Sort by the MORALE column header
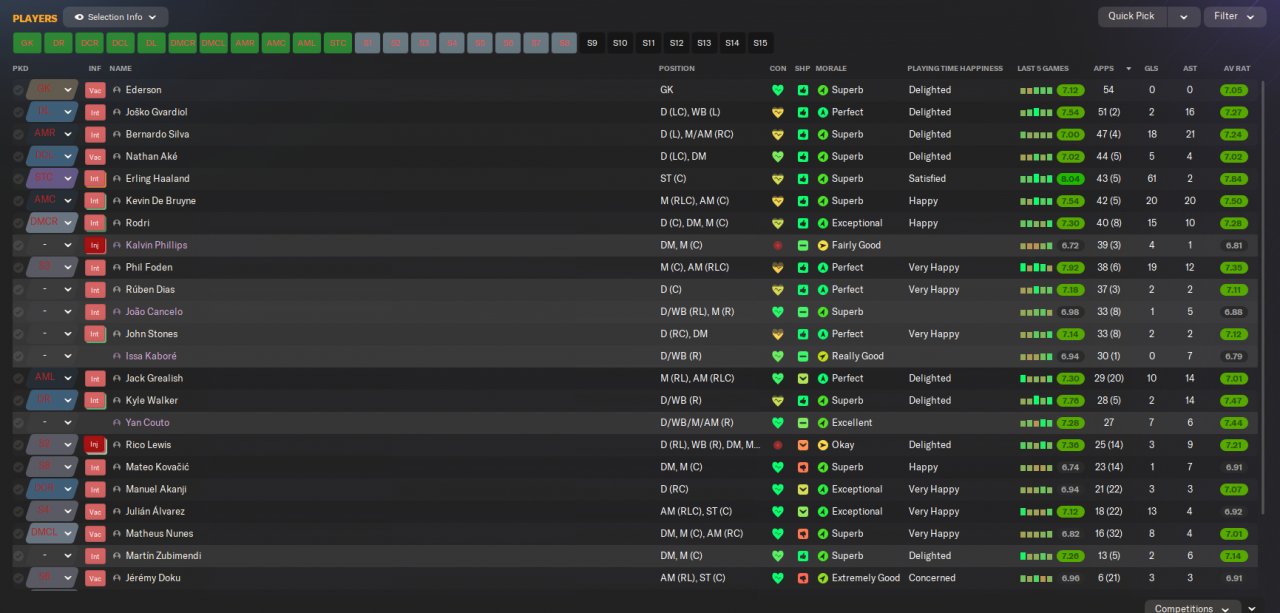Screen dimensions: 1280x613 click(831, 69)
